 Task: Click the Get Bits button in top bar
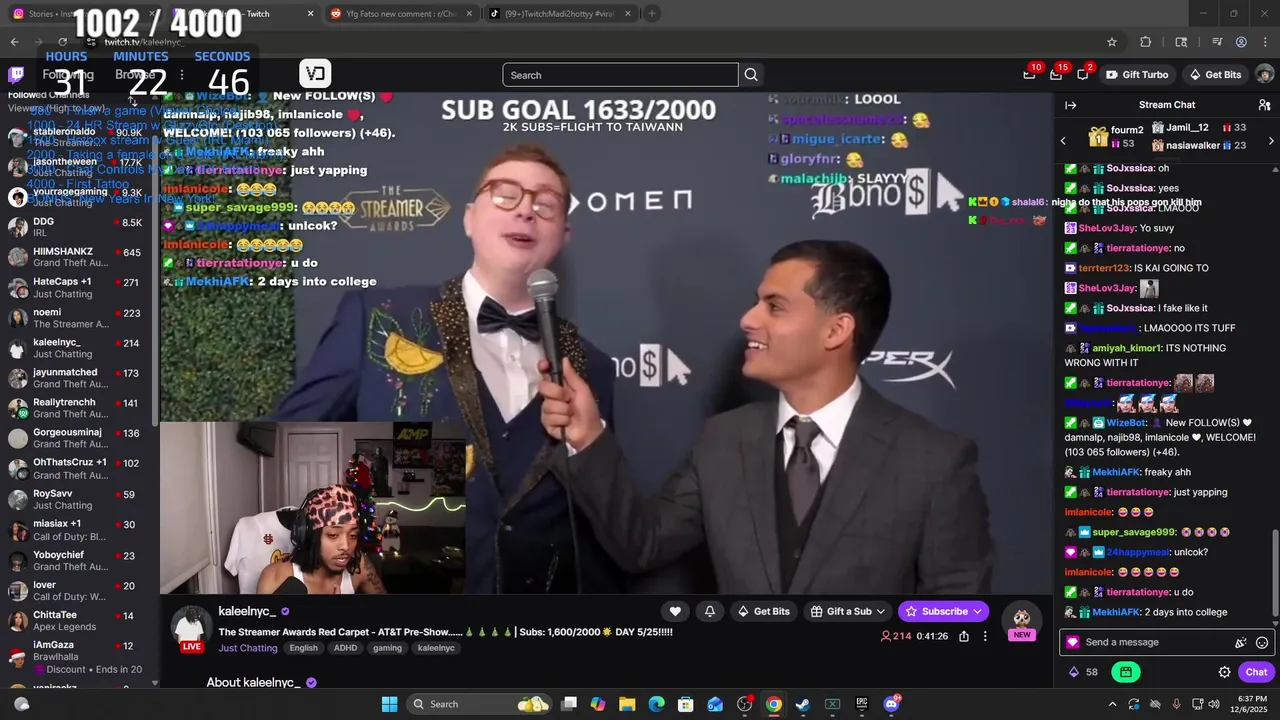coord(1215,75)
